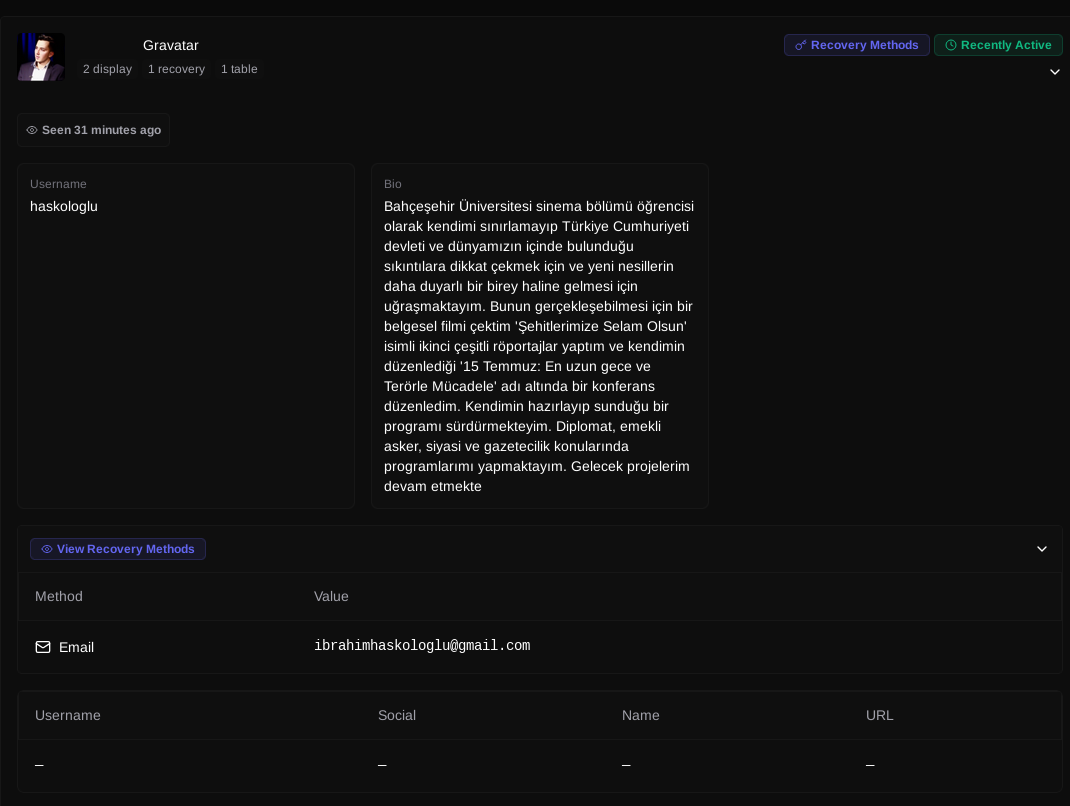
Task: Click the username value haskologlu
Action: click(x=64, y=206)
